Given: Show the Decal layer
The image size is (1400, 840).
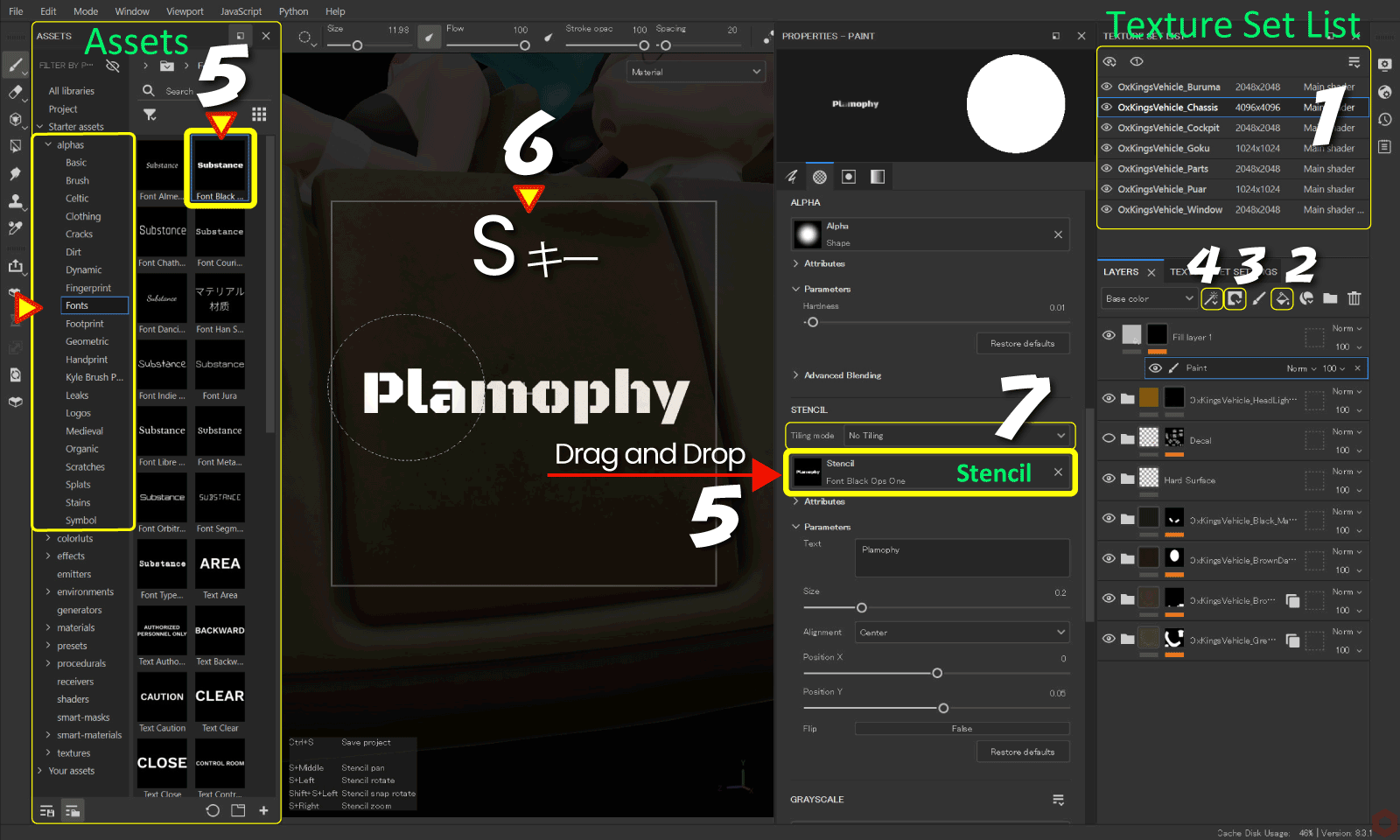Looking at the screenshot, I should click(x=1109, y=438).
